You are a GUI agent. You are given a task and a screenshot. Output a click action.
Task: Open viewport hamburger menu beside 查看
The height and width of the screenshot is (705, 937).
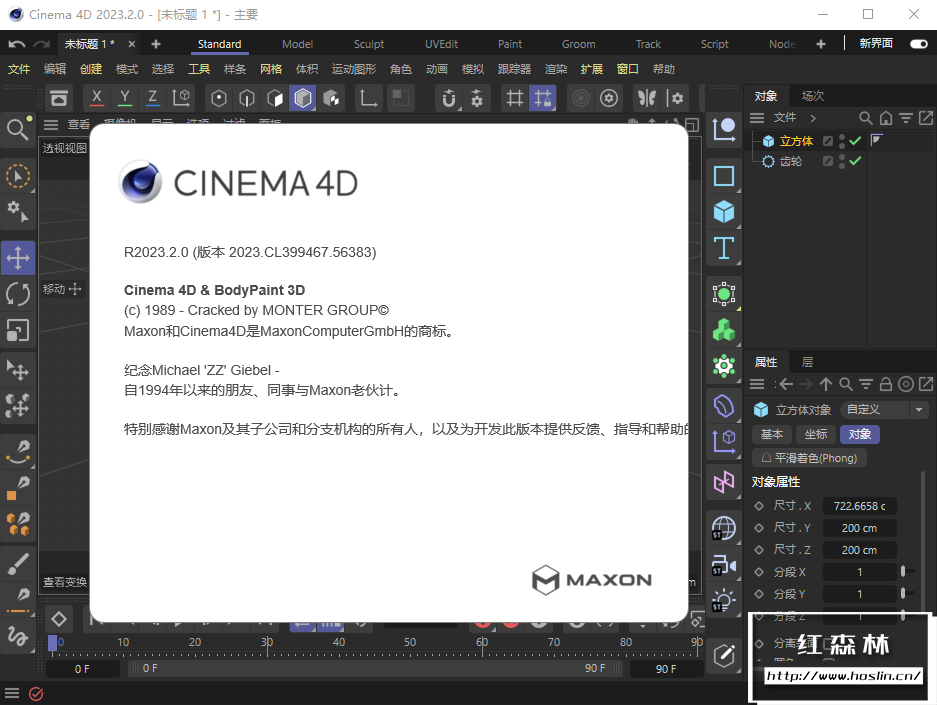[x=51, y=125]
